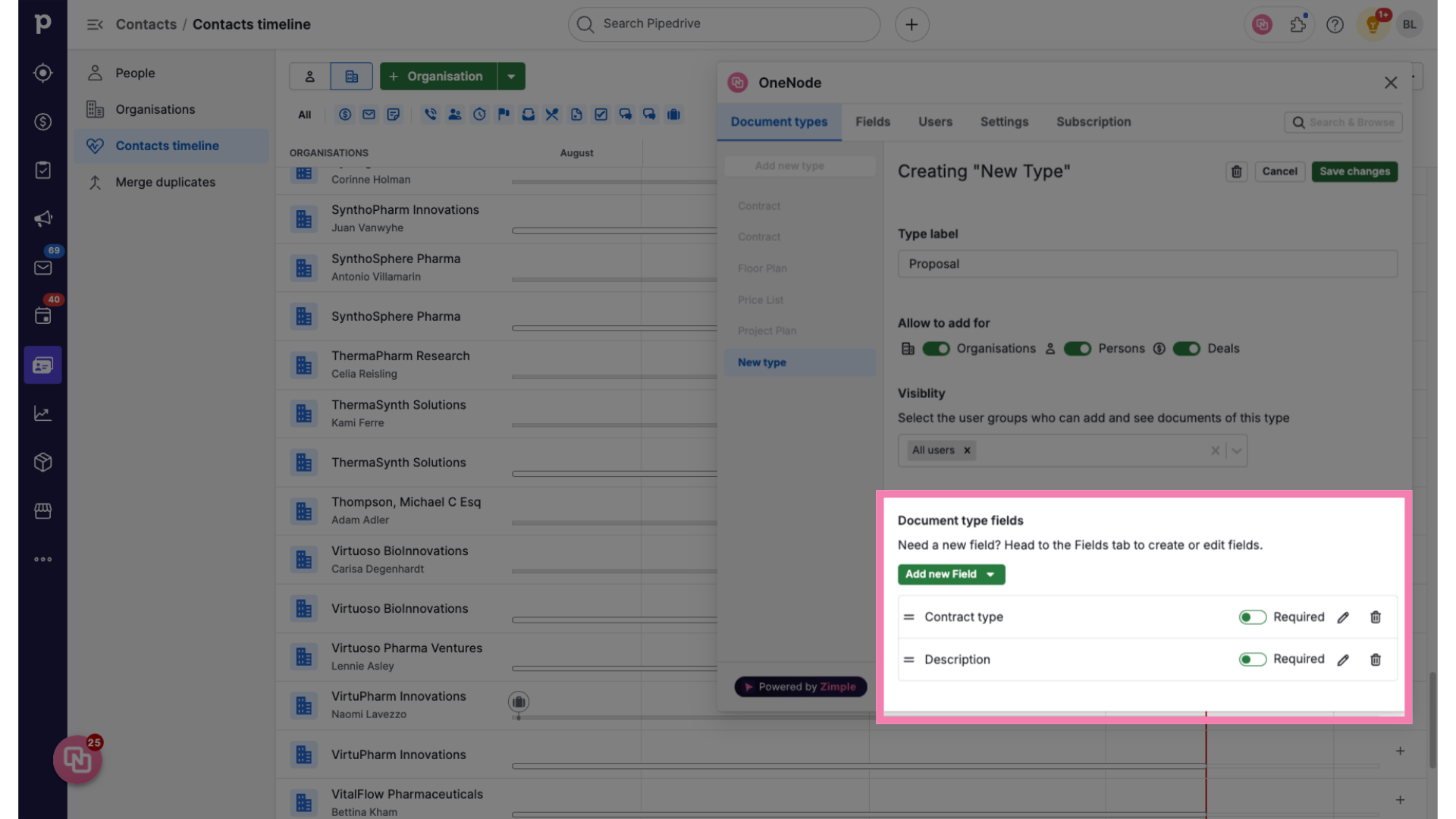The height and width of the screenshot is (819, 1456).
Task: Remove the All users tag
Action: click(967, 450)
